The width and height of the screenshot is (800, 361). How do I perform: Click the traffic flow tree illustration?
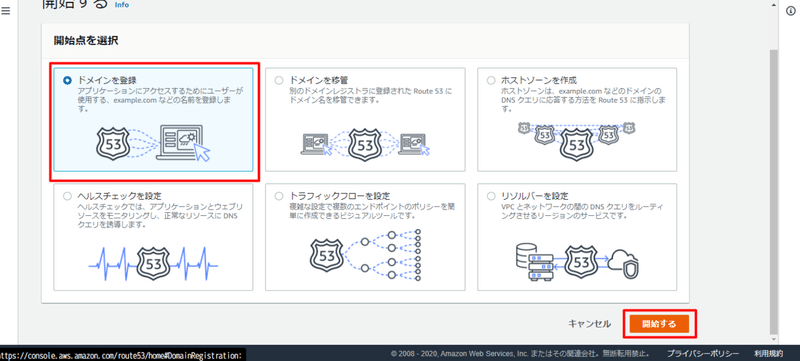point(365,254)
